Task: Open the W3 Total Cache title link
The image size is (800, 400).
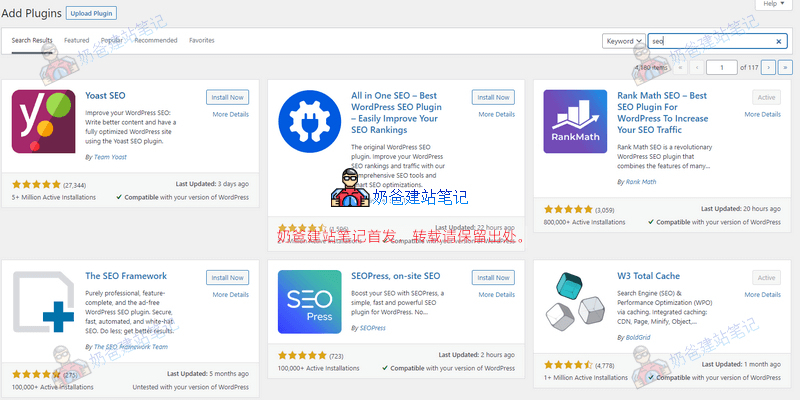Action: 648,276
